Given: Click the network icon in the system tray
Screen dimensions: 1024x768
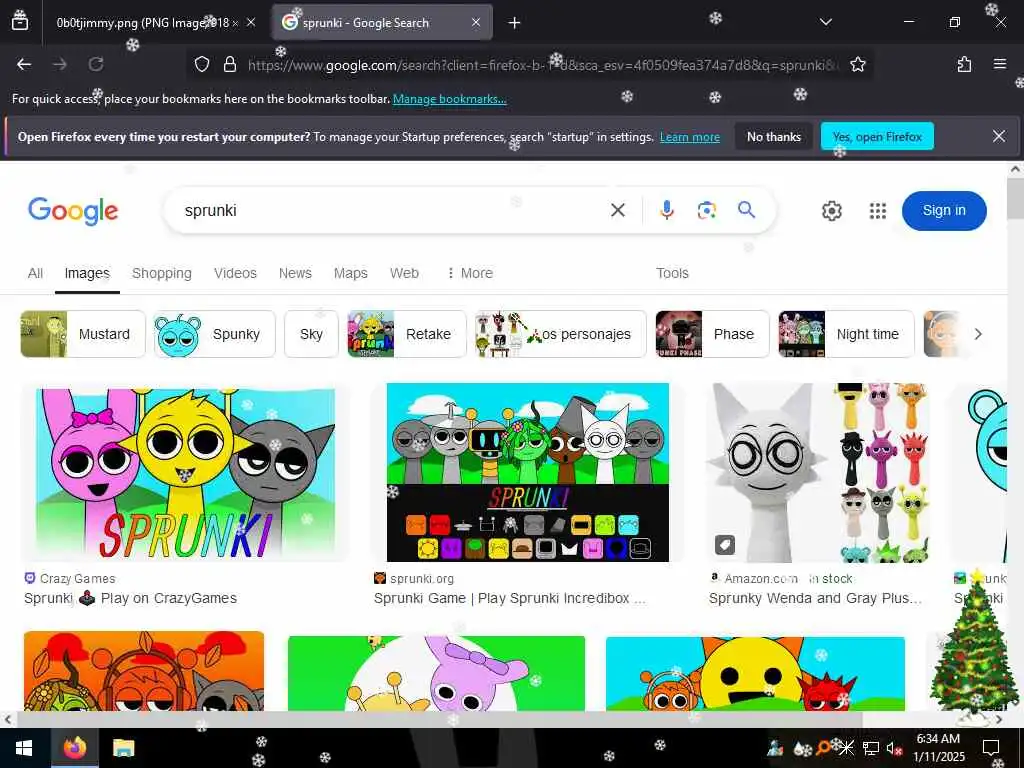Looking at the screenshot, I should click(x=870, y=748).
